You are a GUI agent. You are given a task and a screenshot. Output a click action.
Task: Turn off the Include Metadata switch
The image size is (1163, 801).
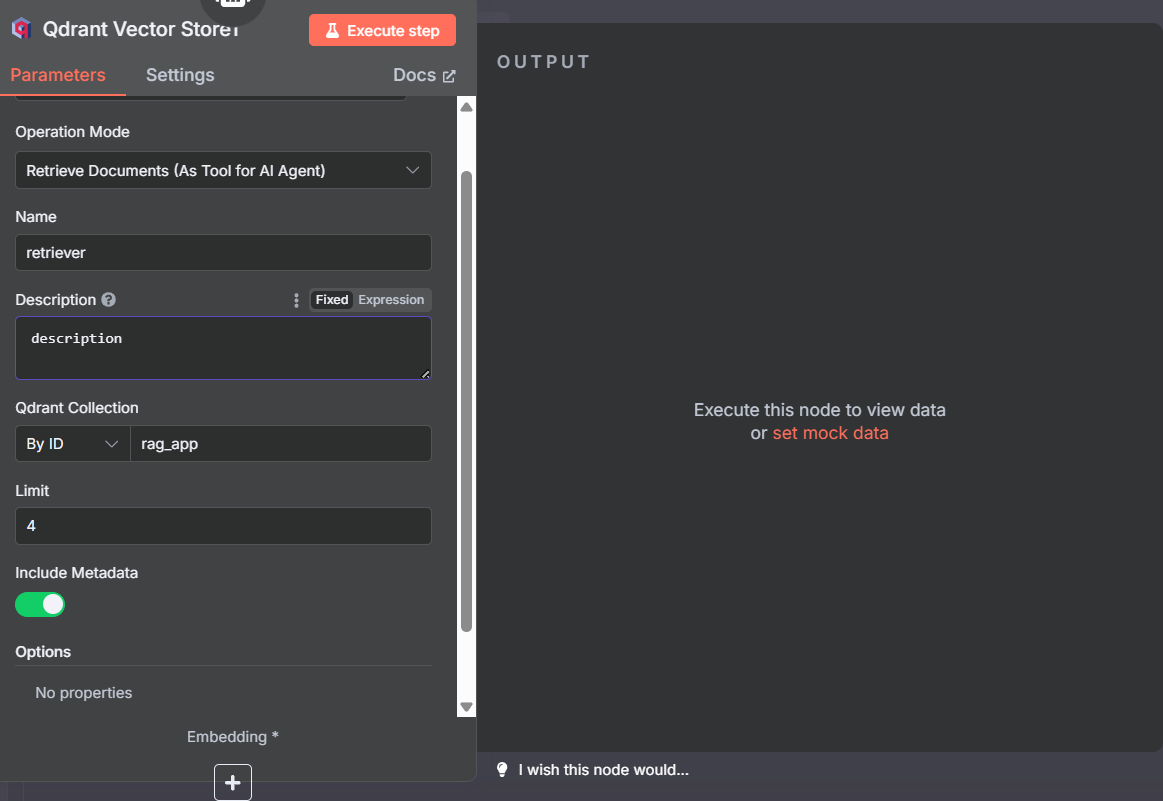click(x=40, y=604)
